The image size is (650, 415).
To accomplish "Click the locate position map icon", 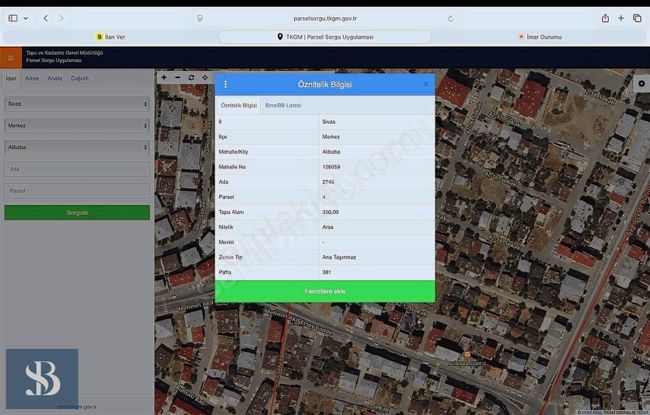I will tap(205, 77).
